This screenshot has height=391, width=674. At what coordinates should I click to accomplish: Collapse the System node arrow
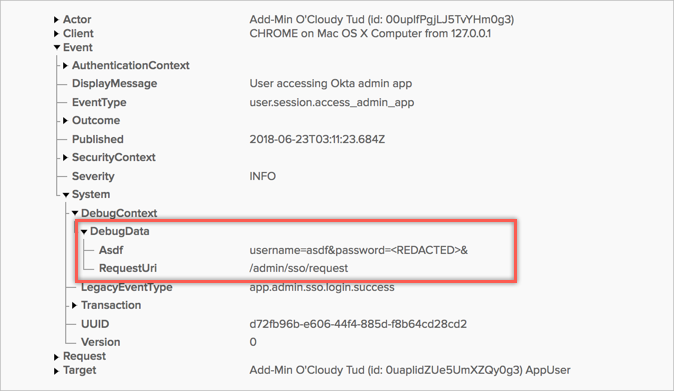pos(66,195)
